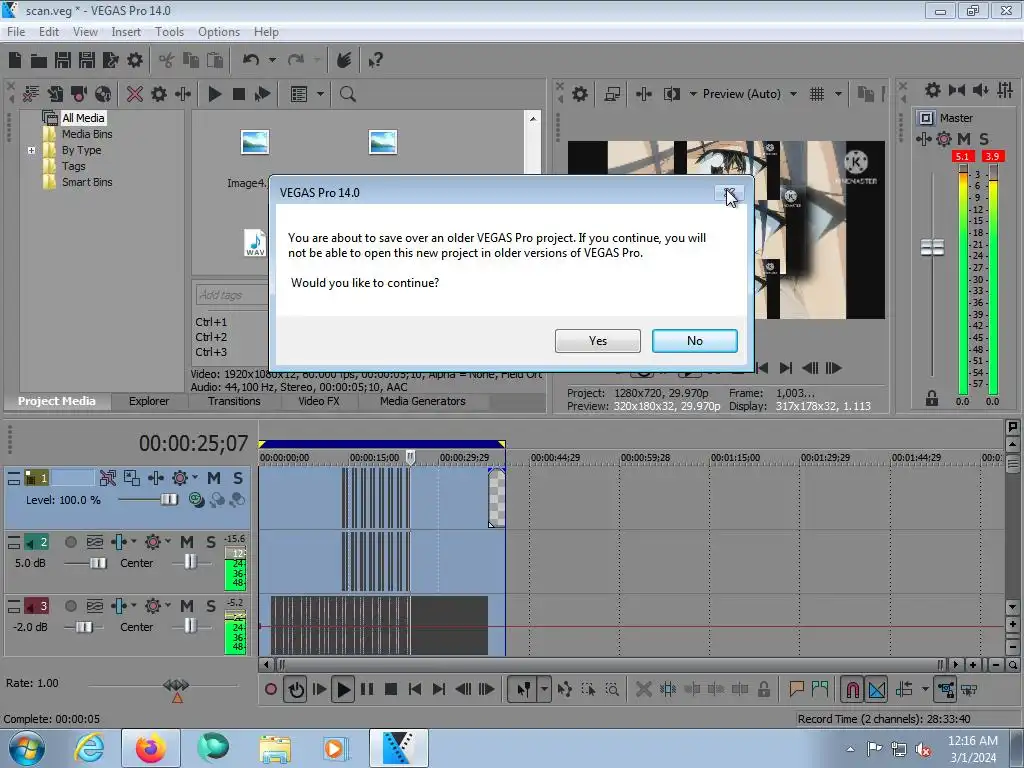The image size is (1024, 768).
Task: Click the Add tags input field
Action: click(232, 295)
